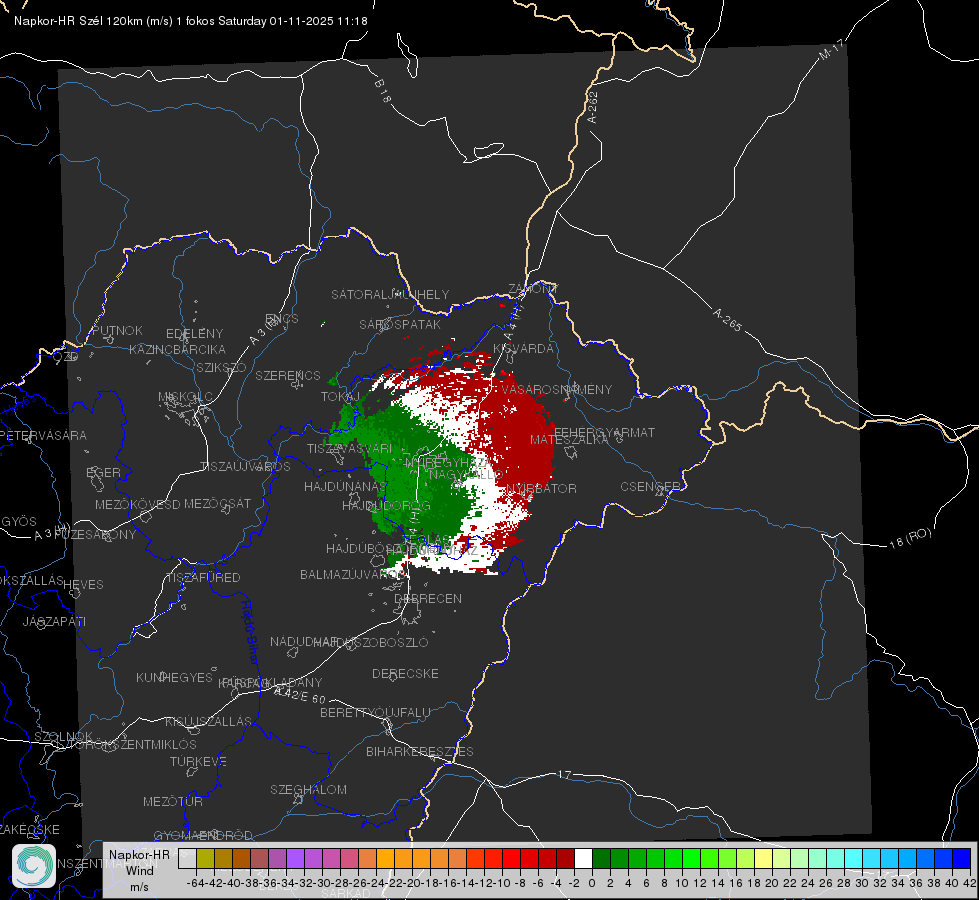Click the KISÚJSZÁLLÁS label
Screen dimensions: 979x900
coord(208,721)
